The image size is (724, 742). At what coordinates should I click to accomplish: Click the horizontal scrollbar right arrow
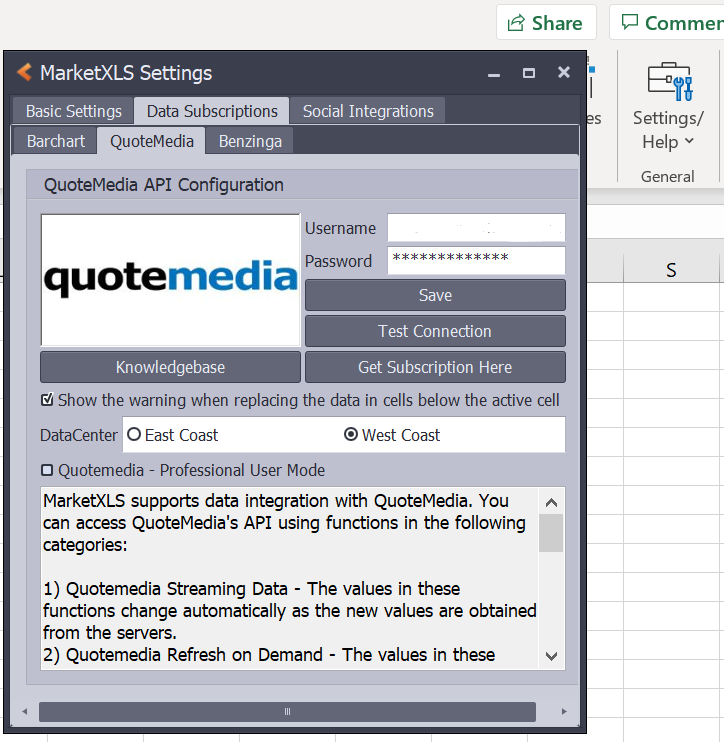click(x=564, y=711)
